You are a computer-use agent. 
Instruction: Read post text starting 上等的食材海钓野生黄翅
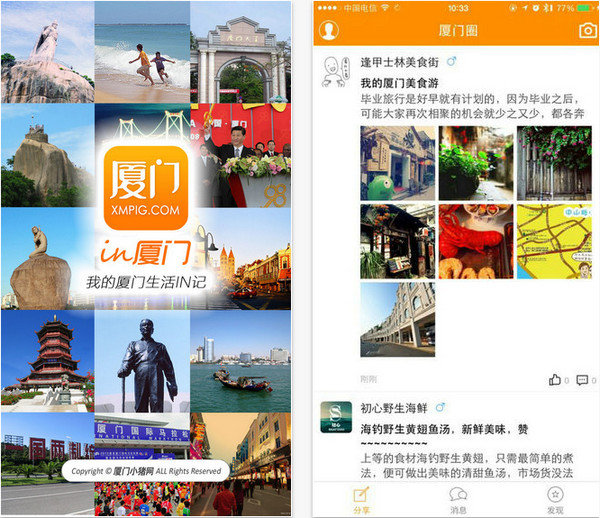[x=467, y=466]
